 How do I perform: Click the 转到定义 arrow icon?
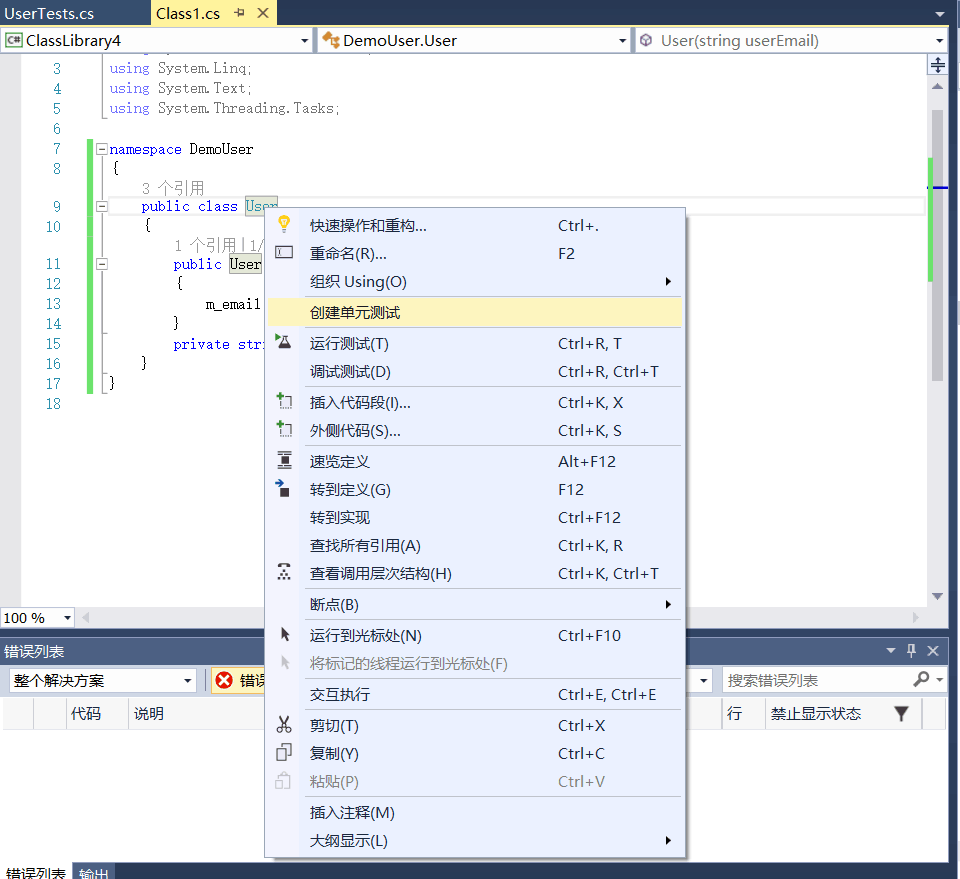pyautogui.click(x=284, y=489)
